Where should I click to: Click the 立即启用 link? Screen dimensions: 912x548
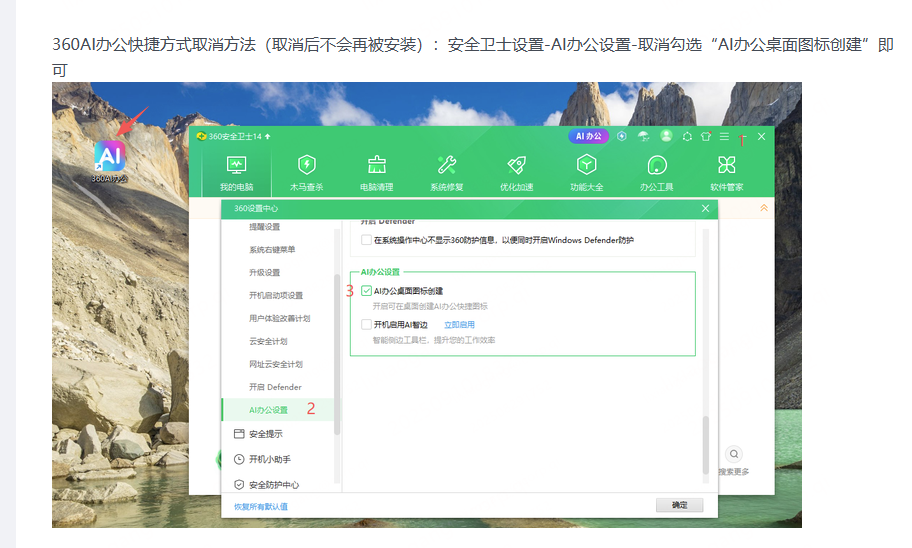(x=459, y=325)
